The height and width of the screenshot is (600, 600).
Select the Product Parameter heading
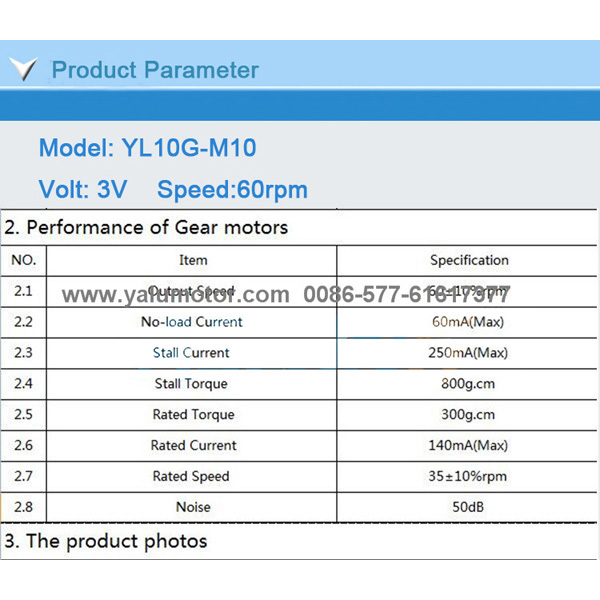155,70
